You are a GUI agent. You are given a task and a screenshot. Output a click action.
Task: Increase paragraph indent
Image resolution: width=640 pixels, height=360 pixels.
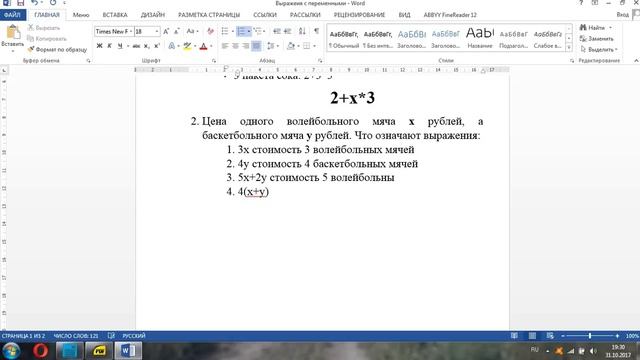point(287,31)
